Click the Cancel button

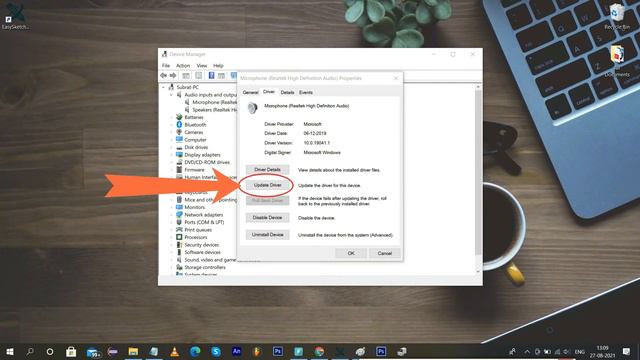pos(384,253)
